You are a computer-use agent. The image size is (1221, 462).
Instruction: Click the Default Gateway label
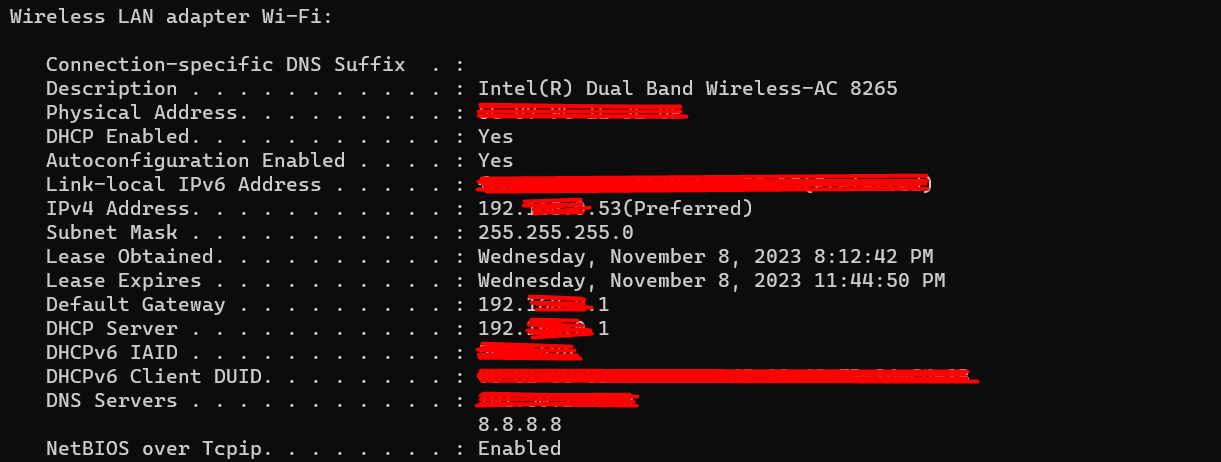point(135,305)
